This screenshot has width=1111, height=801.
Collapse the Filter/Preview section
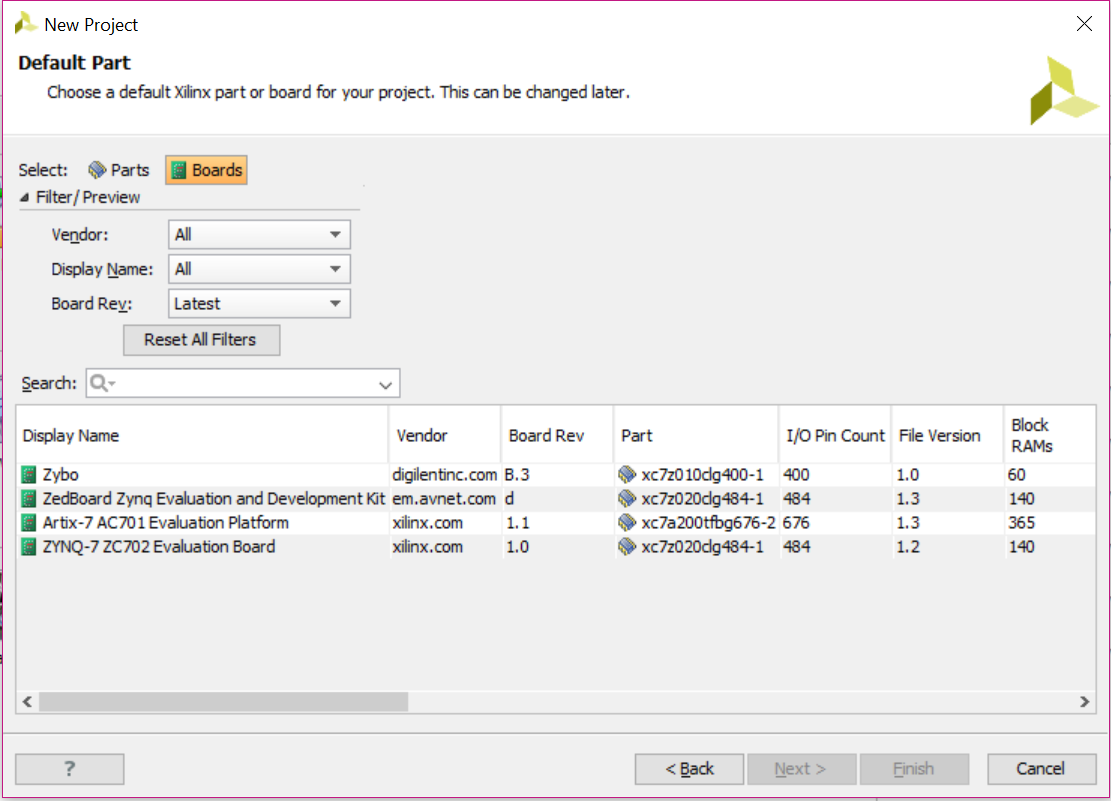pyautogui.click(x=25, y=197)
